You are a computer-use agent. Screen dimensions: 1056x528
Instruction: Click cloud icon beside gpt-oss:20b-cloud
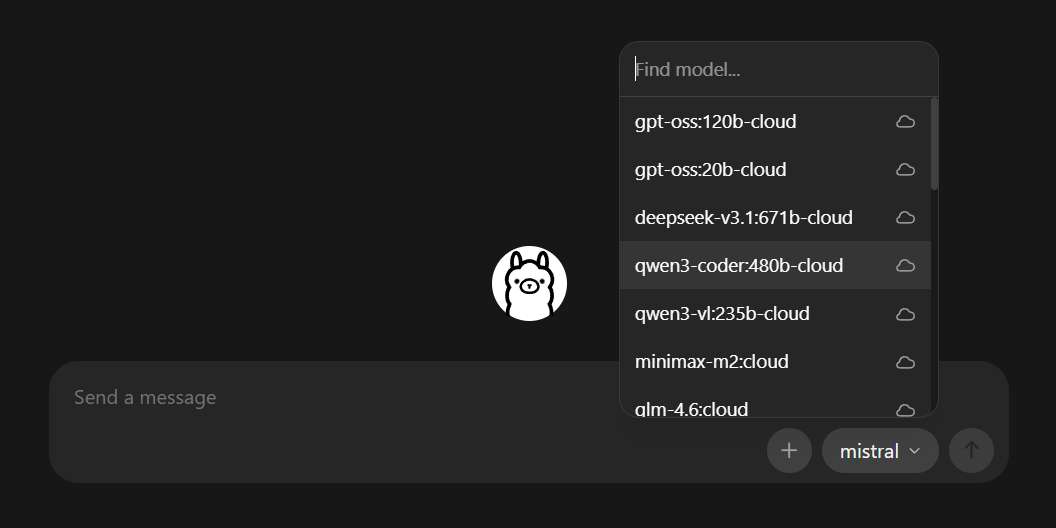[x=905, y=170]
